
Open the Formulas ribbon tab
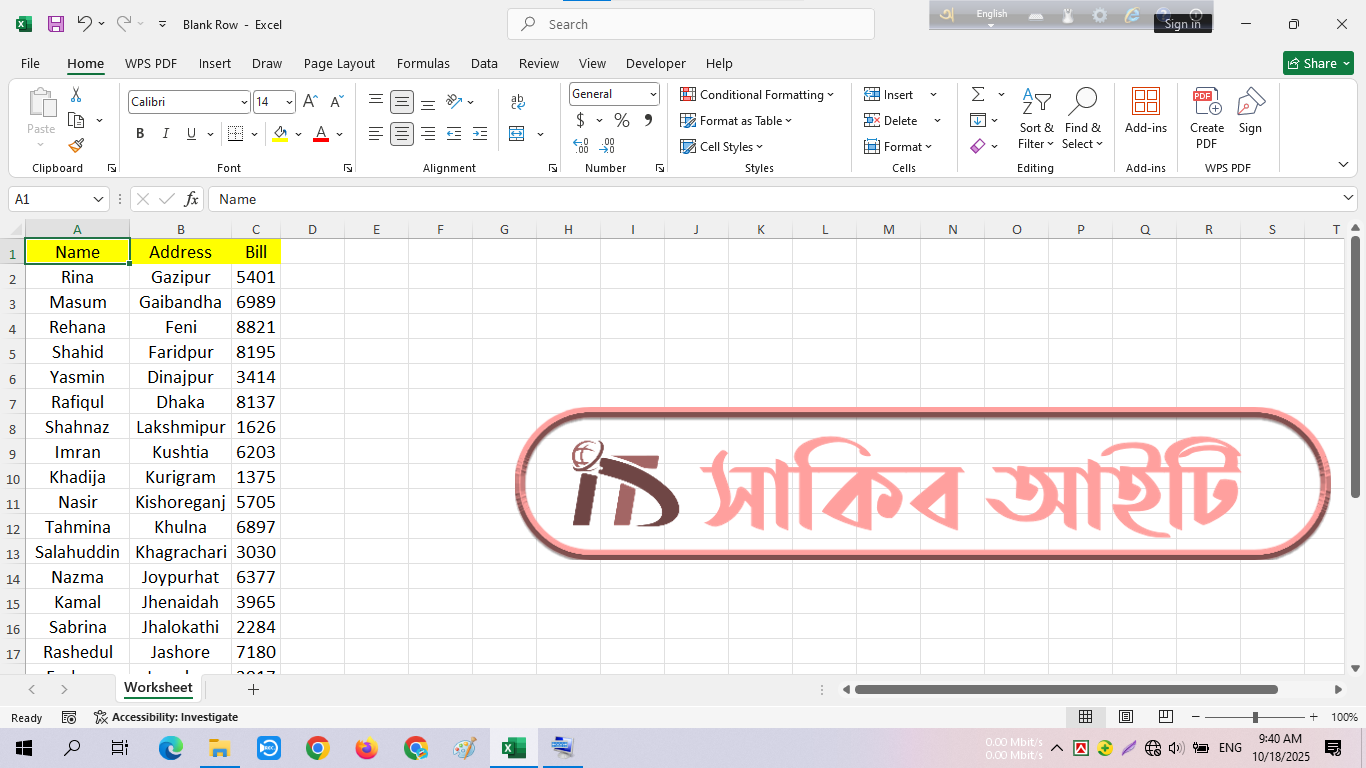point(423,63)
